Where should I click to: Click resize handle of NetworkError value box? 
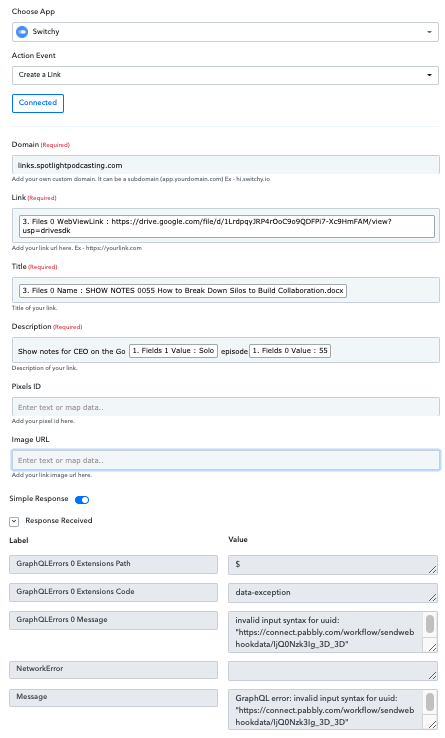click(x=432, y=676)
